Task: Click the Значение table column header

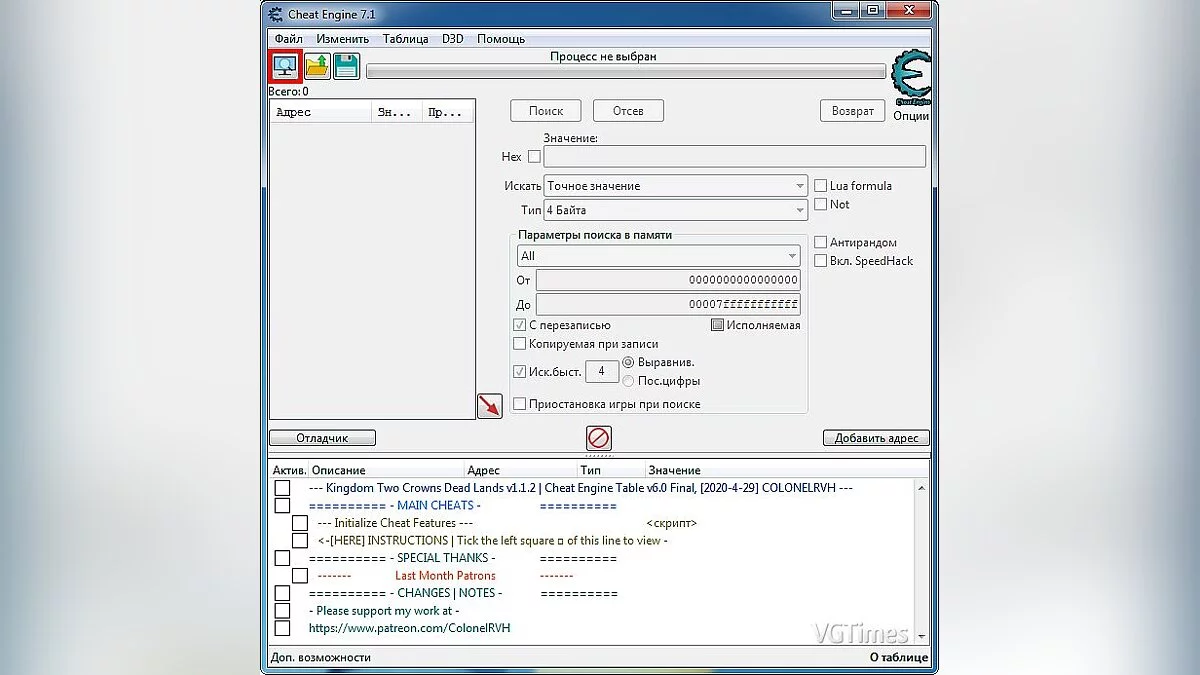Action: 787,470
